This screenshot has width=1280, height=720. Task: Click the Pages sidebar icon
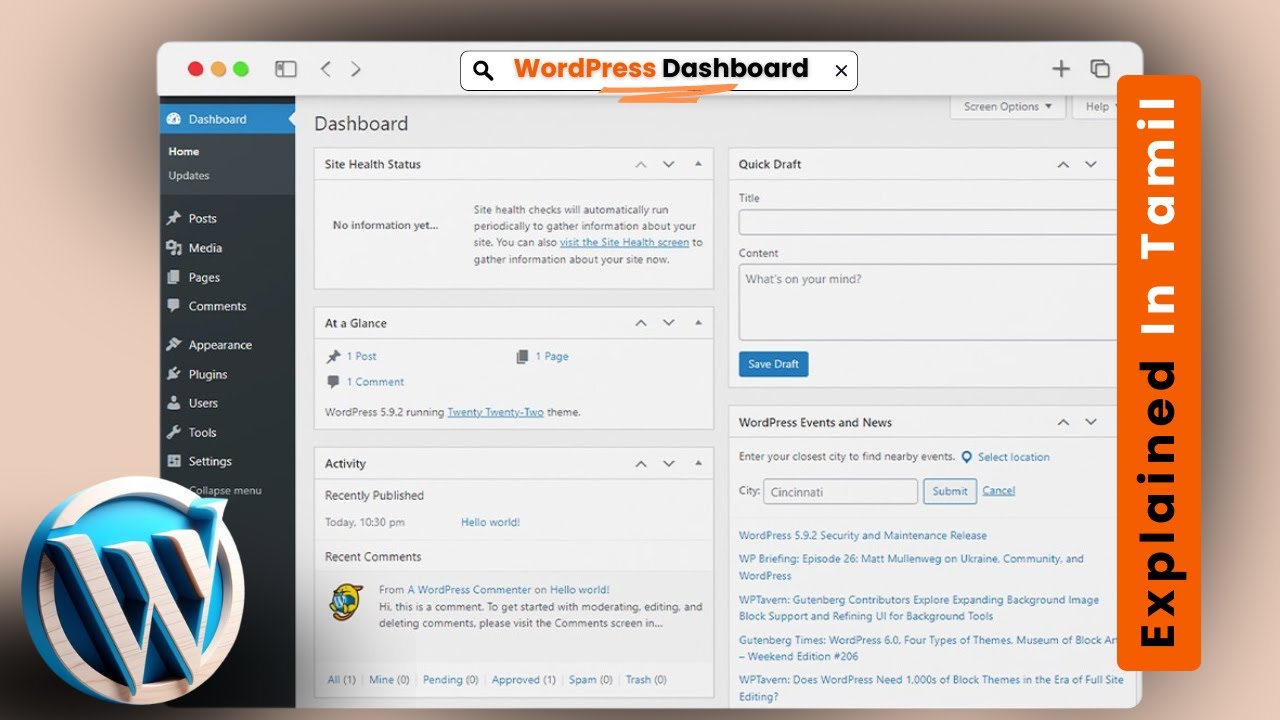175,277
